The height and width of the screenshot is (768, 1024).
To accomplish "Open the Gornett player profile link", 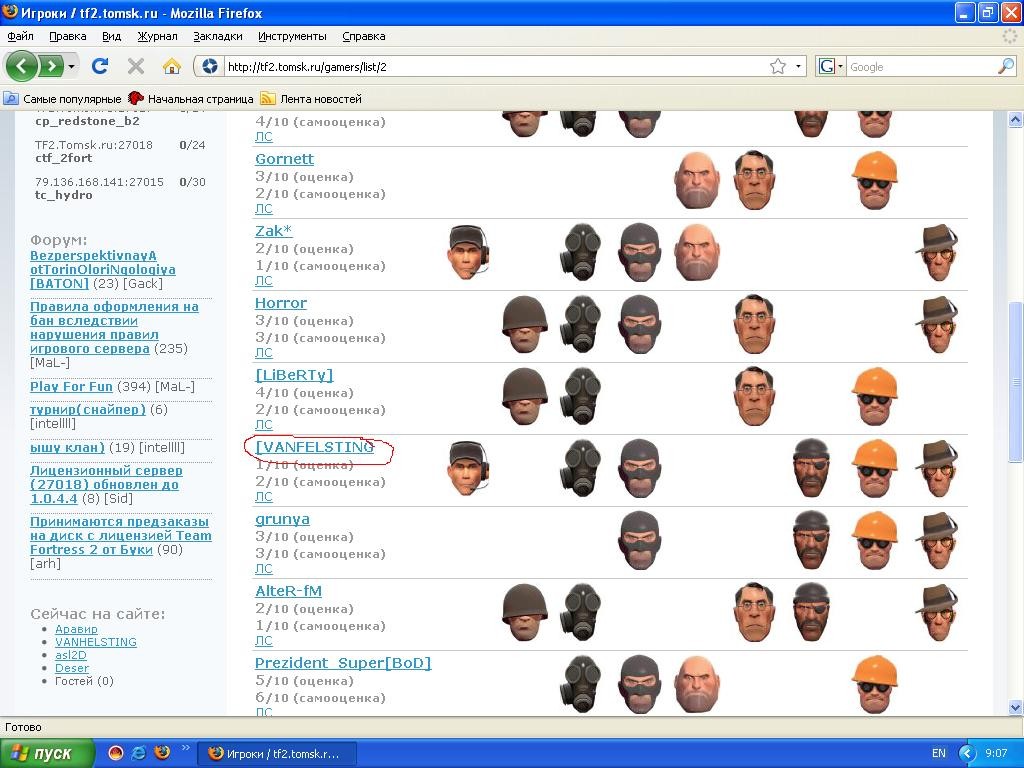I will [285, 159].
